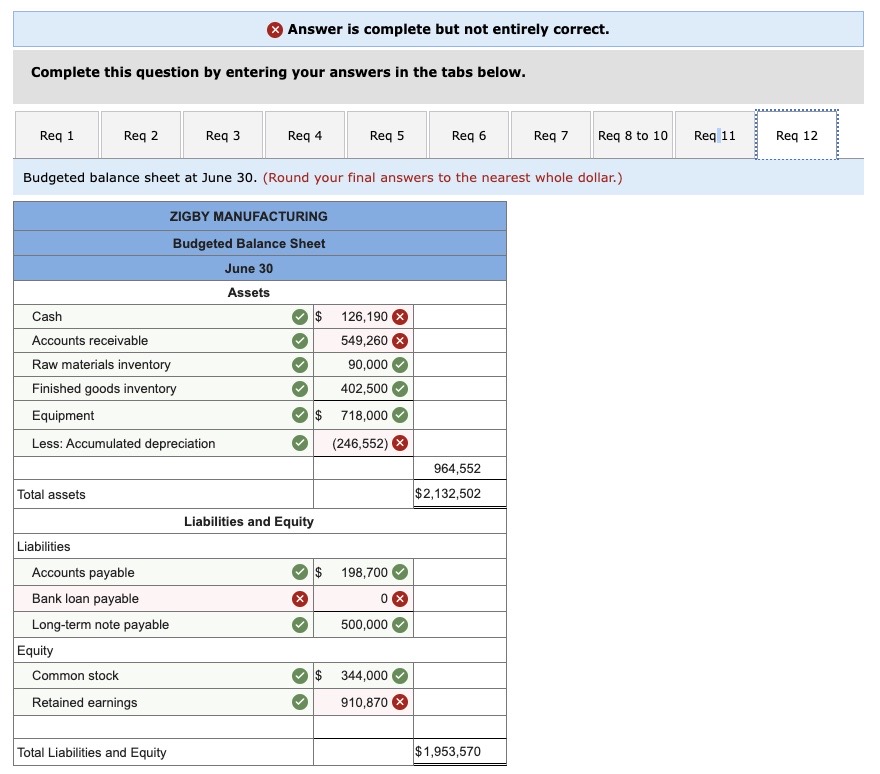This screenshot has width=880, height=774.
Task: Edit the Equipment amount 718,000
Action: click(x=363, y=415)
